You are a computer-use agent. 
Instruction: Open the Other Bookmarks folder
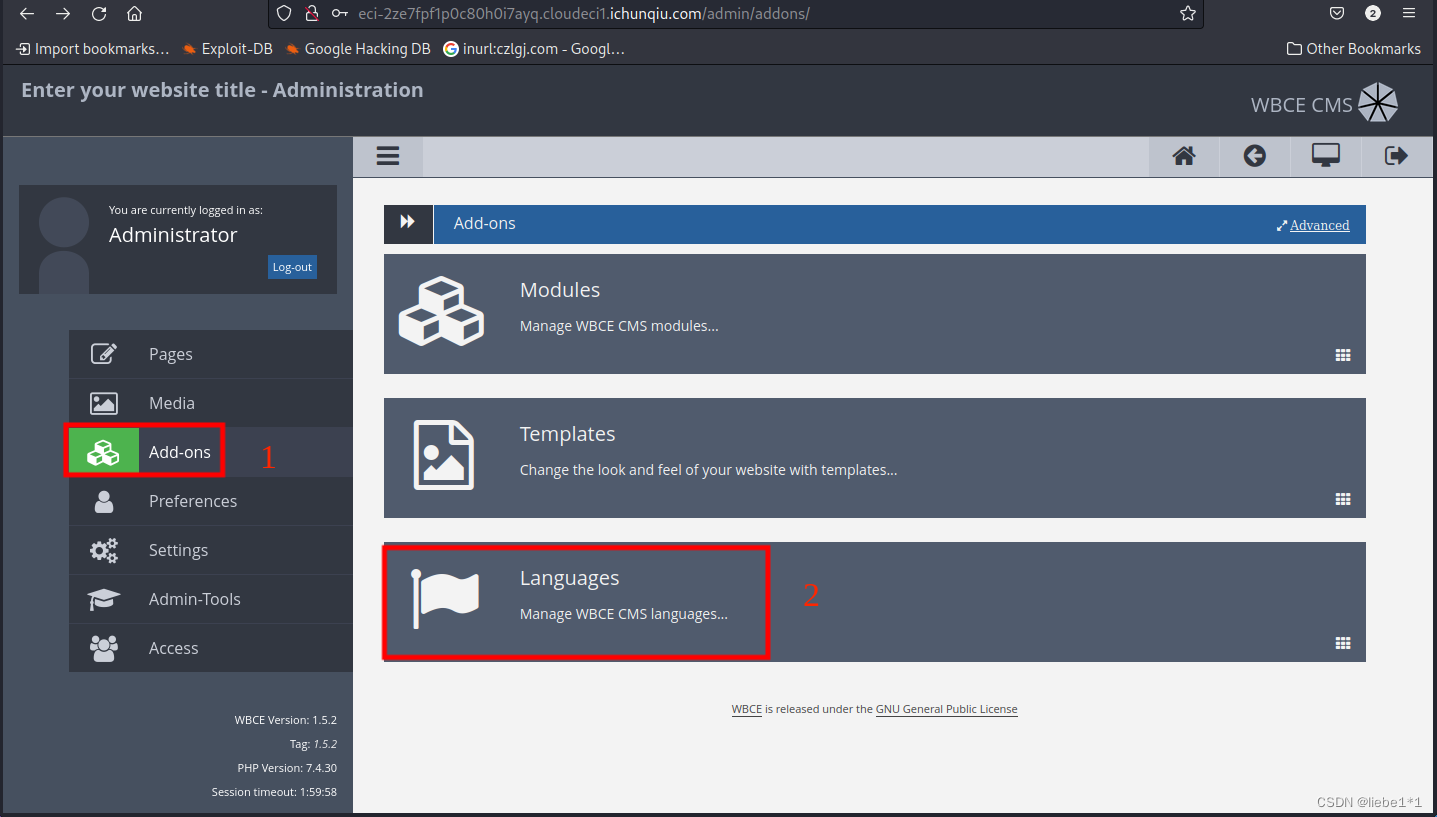pos(1354,48)
